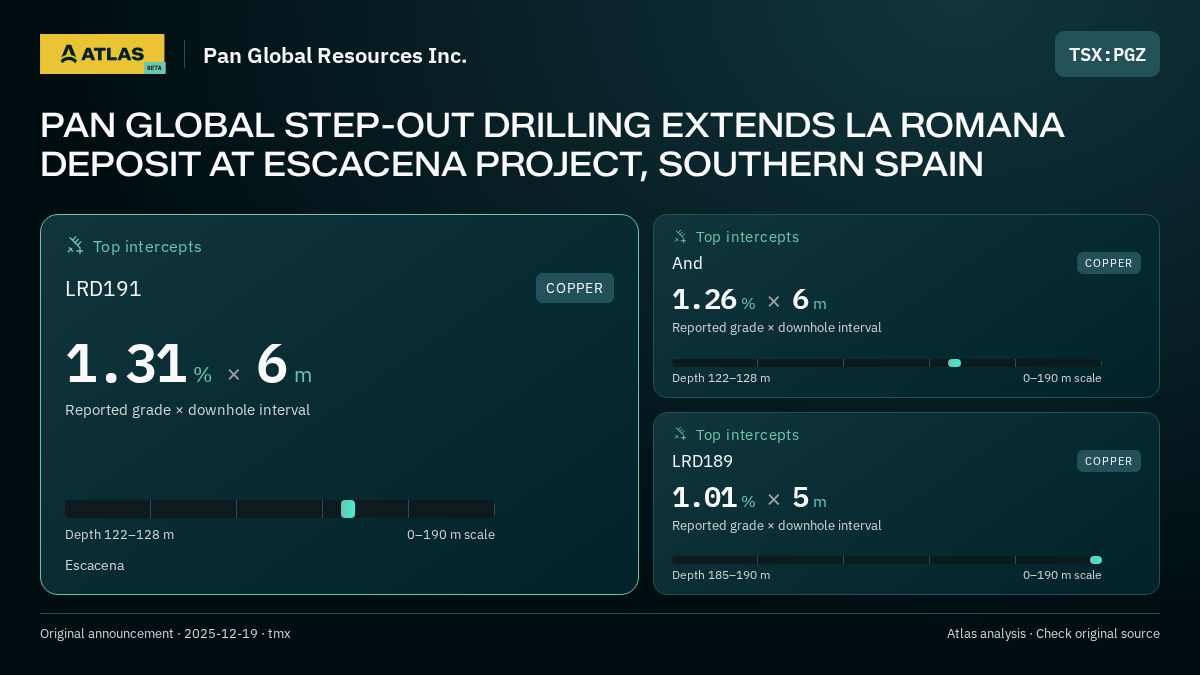Click '0–190 m scale' in LRD191 card

pos(451,535)
